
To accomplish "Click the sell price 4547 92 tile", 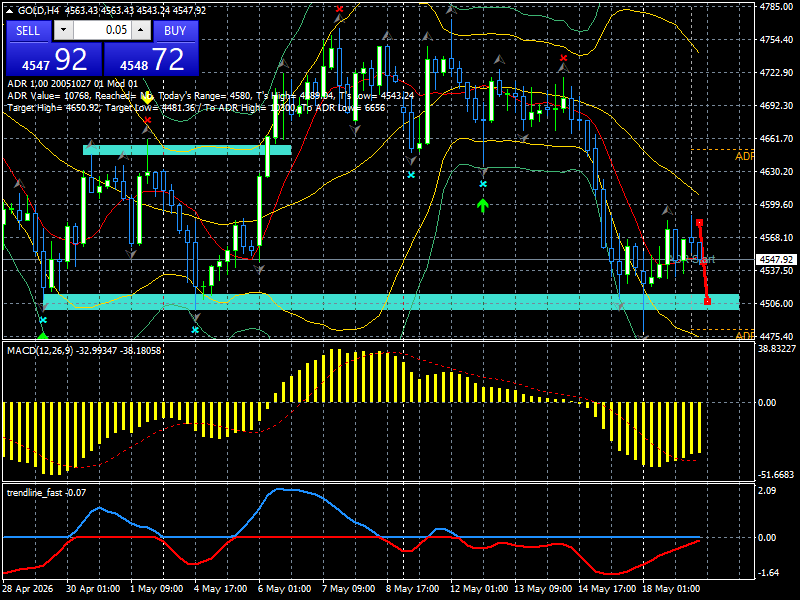I will coord(54,59).
